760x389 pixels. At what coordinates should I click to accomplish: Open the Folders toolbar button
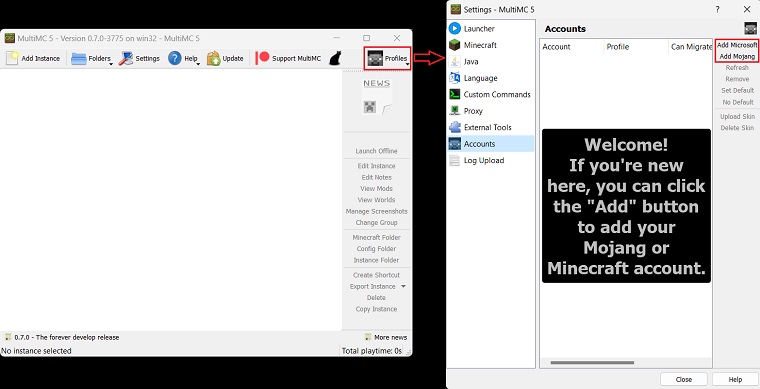tap(92, 59)
